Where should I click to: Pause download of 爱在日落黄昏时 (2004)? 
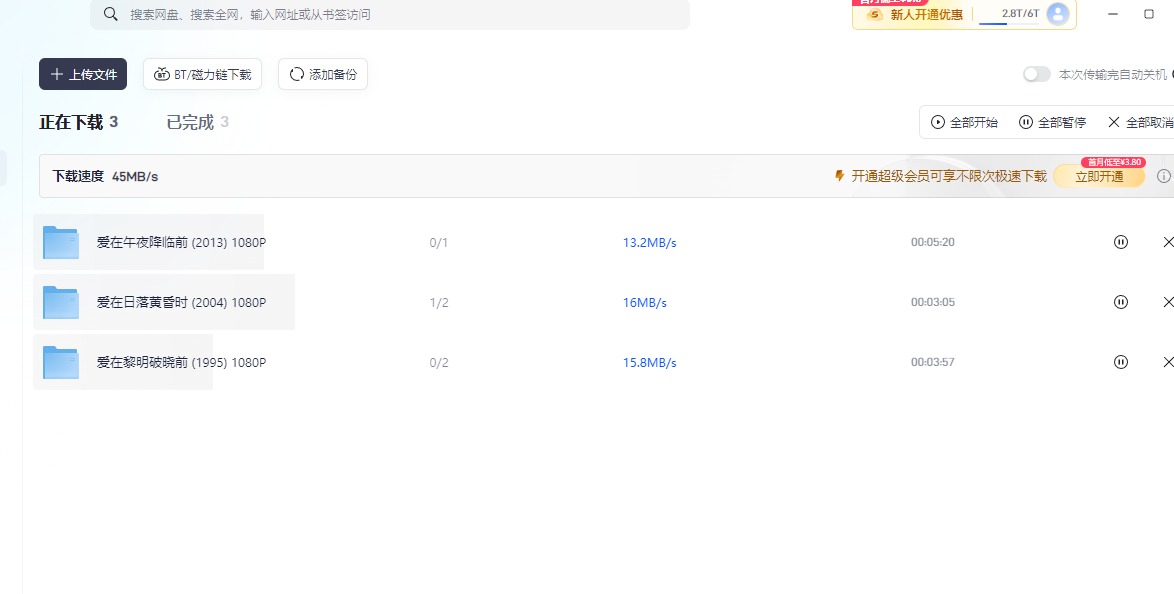1121,302
